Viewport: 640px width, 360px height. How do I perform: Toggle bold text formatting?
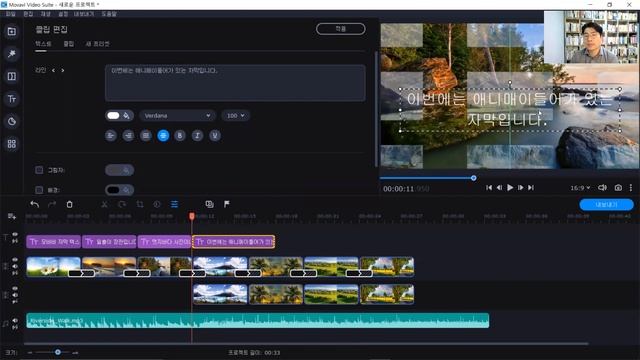tap(180, 136)
